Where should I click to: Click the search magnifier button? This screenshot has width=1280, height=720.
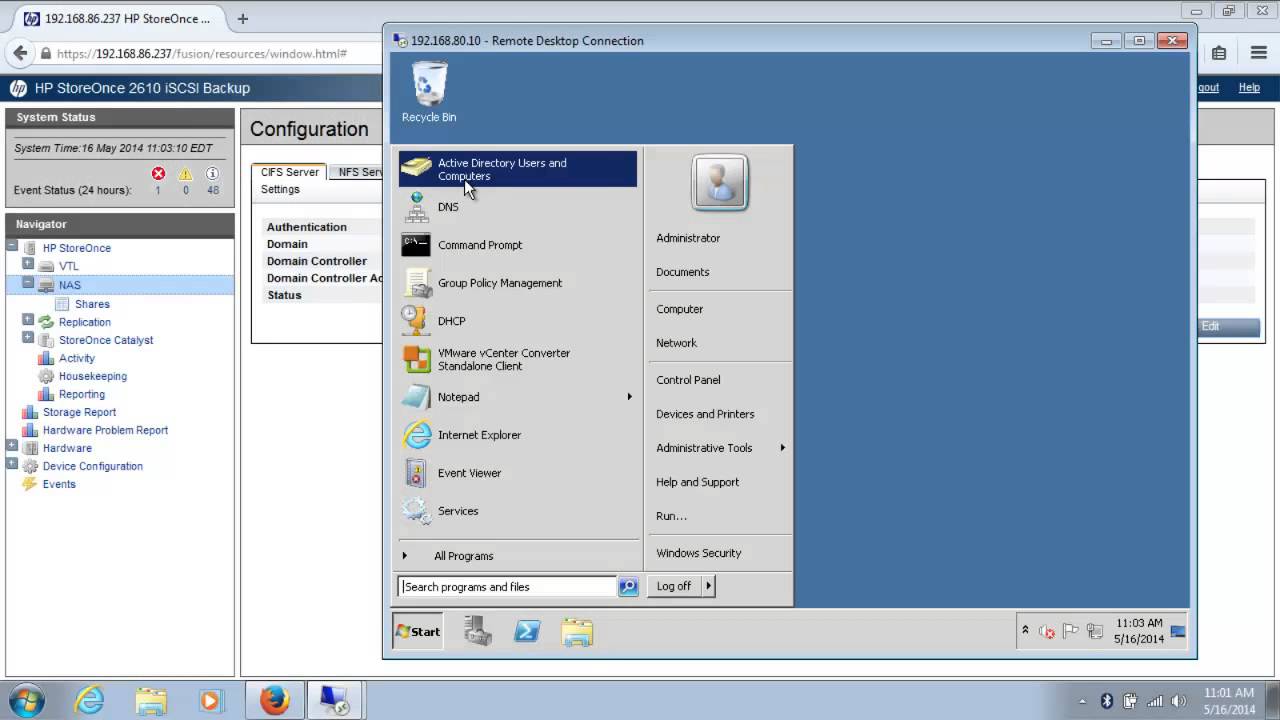pos(628,587)
